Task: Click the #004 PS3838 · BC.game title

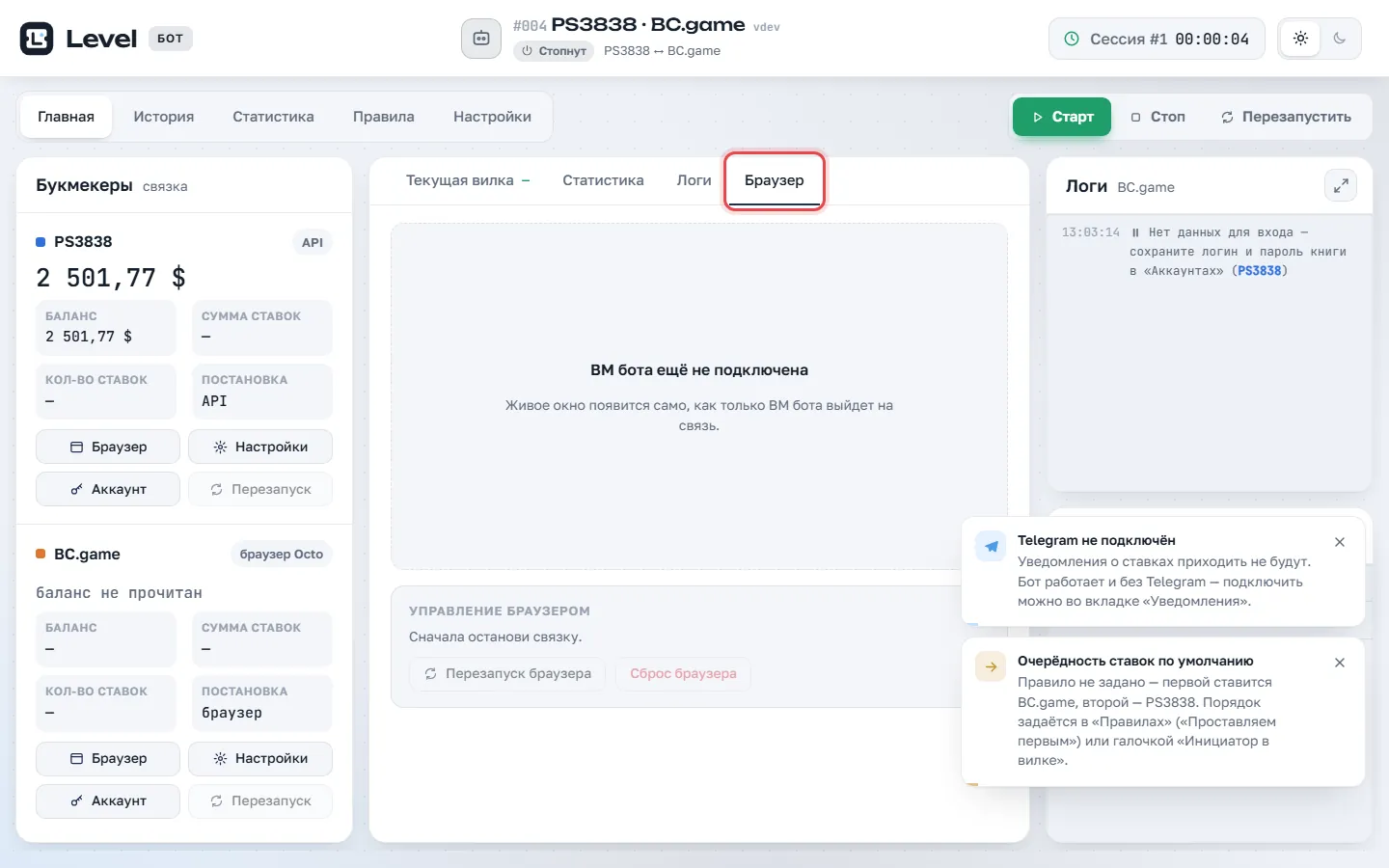Action: (629, 25)
